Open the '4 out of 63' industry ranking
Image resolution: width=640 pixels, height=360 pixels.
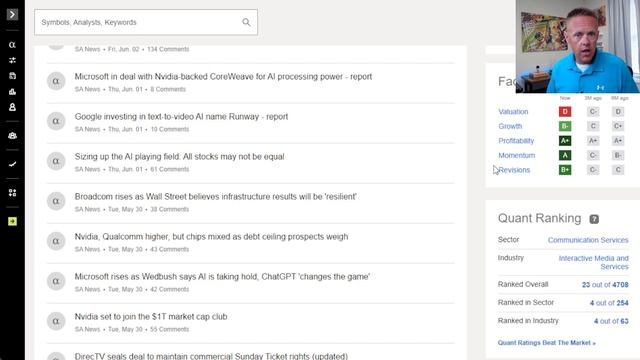coord(611,321)
